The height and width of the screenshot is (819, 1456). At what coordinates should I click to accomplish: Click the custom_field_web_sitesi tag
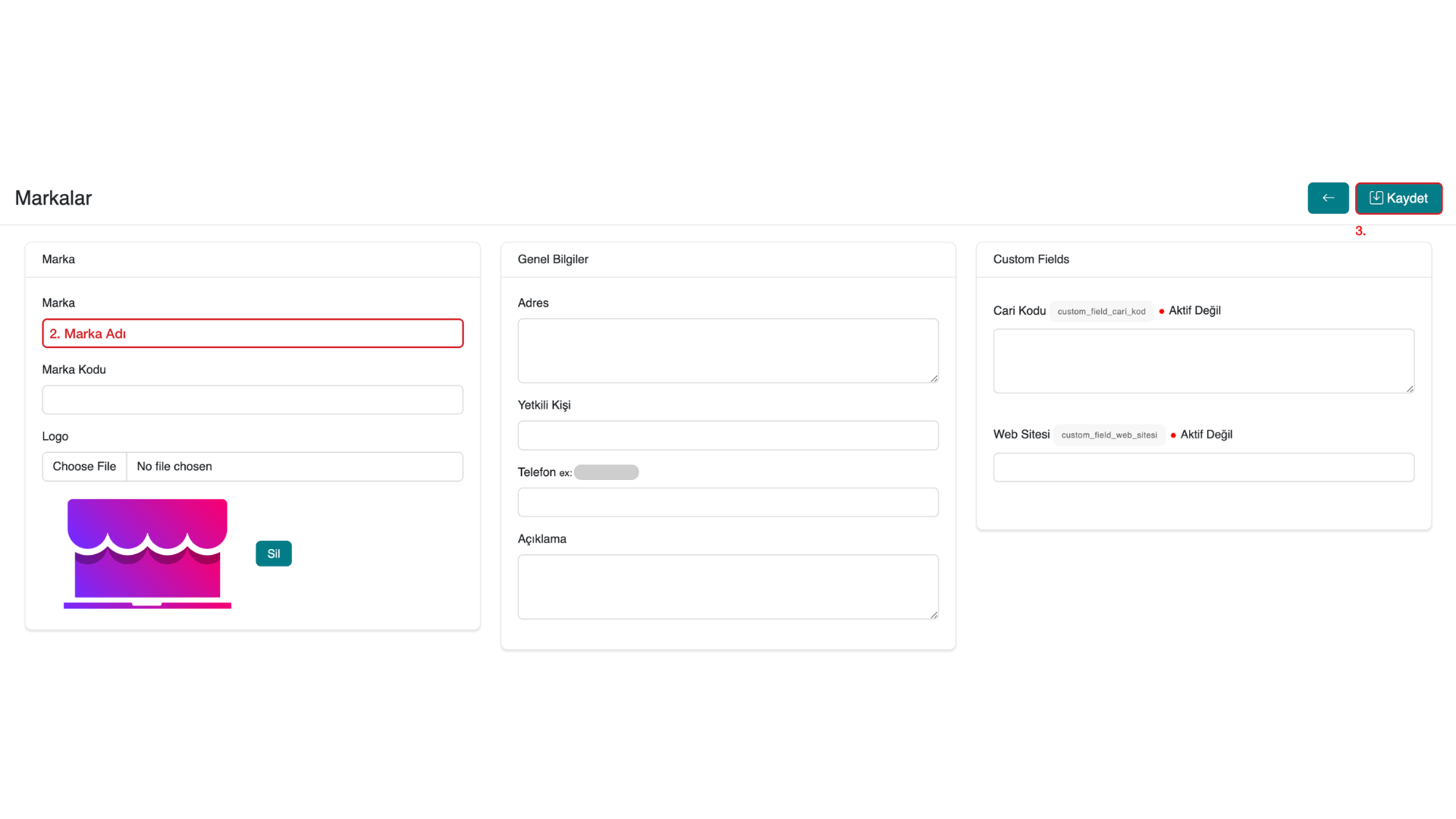1109,435
